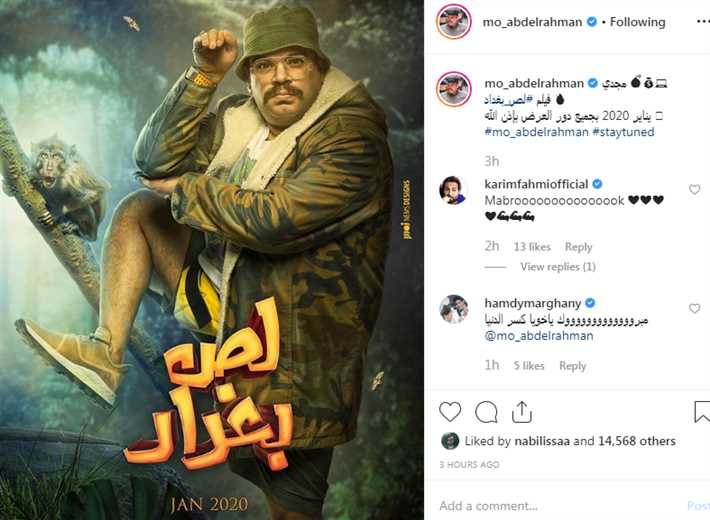This screenshot has width=710, height=520.
Task: Toggle the Following button in header
Action: coord(638,22)
